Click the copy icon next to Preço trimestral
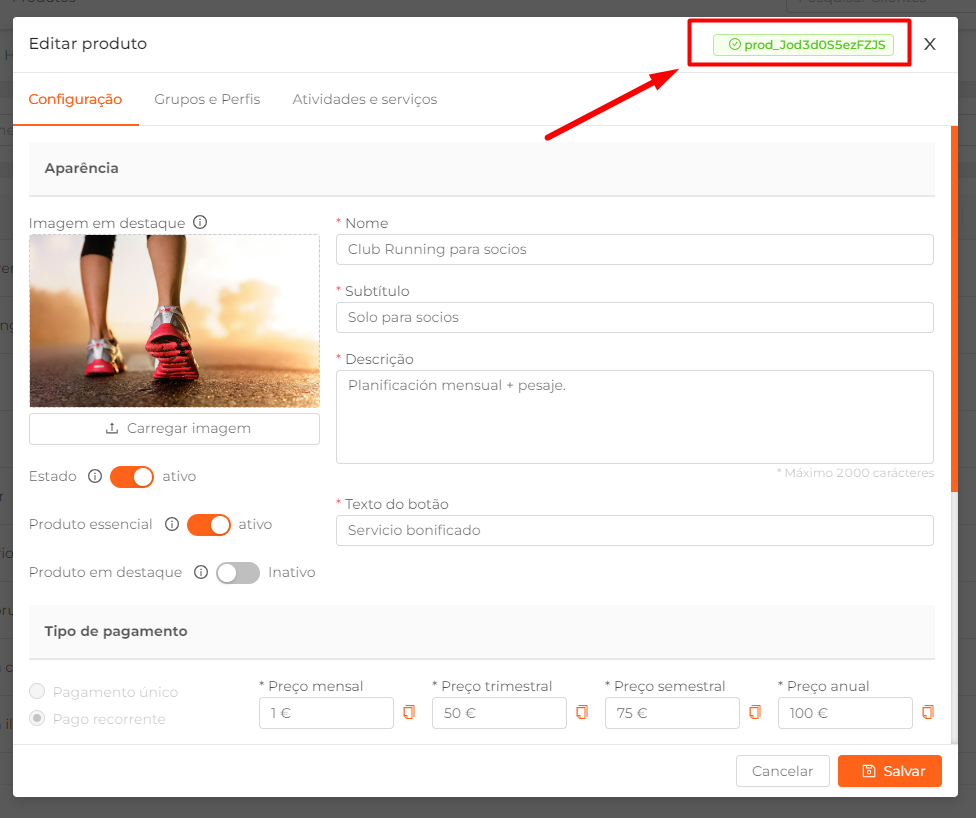976x818 pixels. tap(582, 712)
